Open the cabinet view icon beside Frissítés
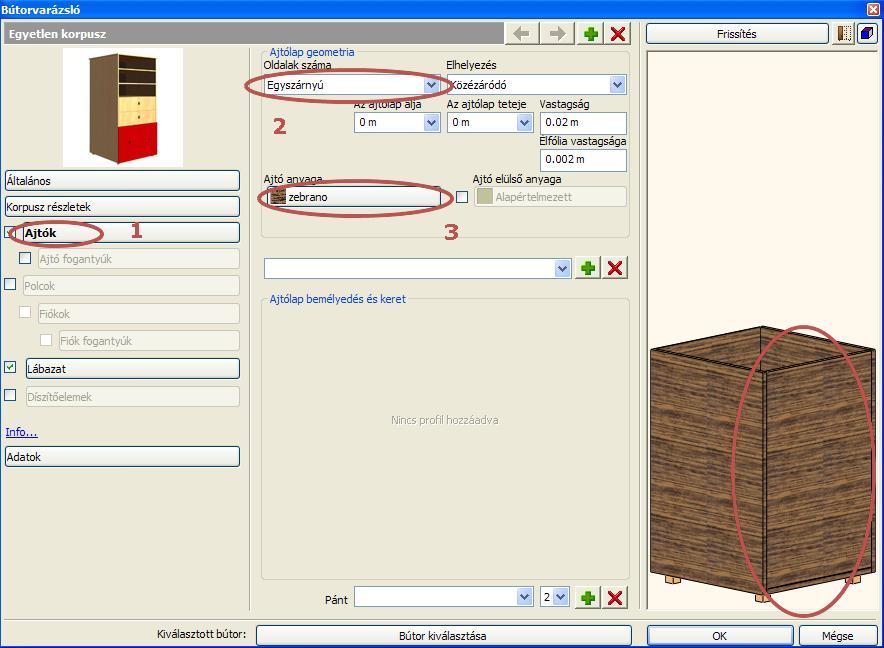 tap(843, 34)
